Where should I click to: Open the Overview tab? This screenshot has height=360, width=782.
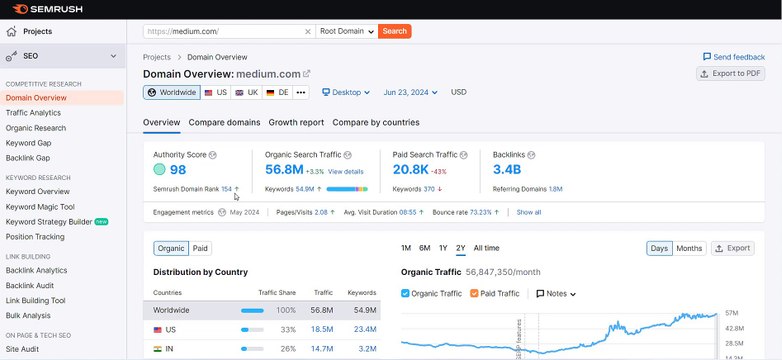click(162, 123)
